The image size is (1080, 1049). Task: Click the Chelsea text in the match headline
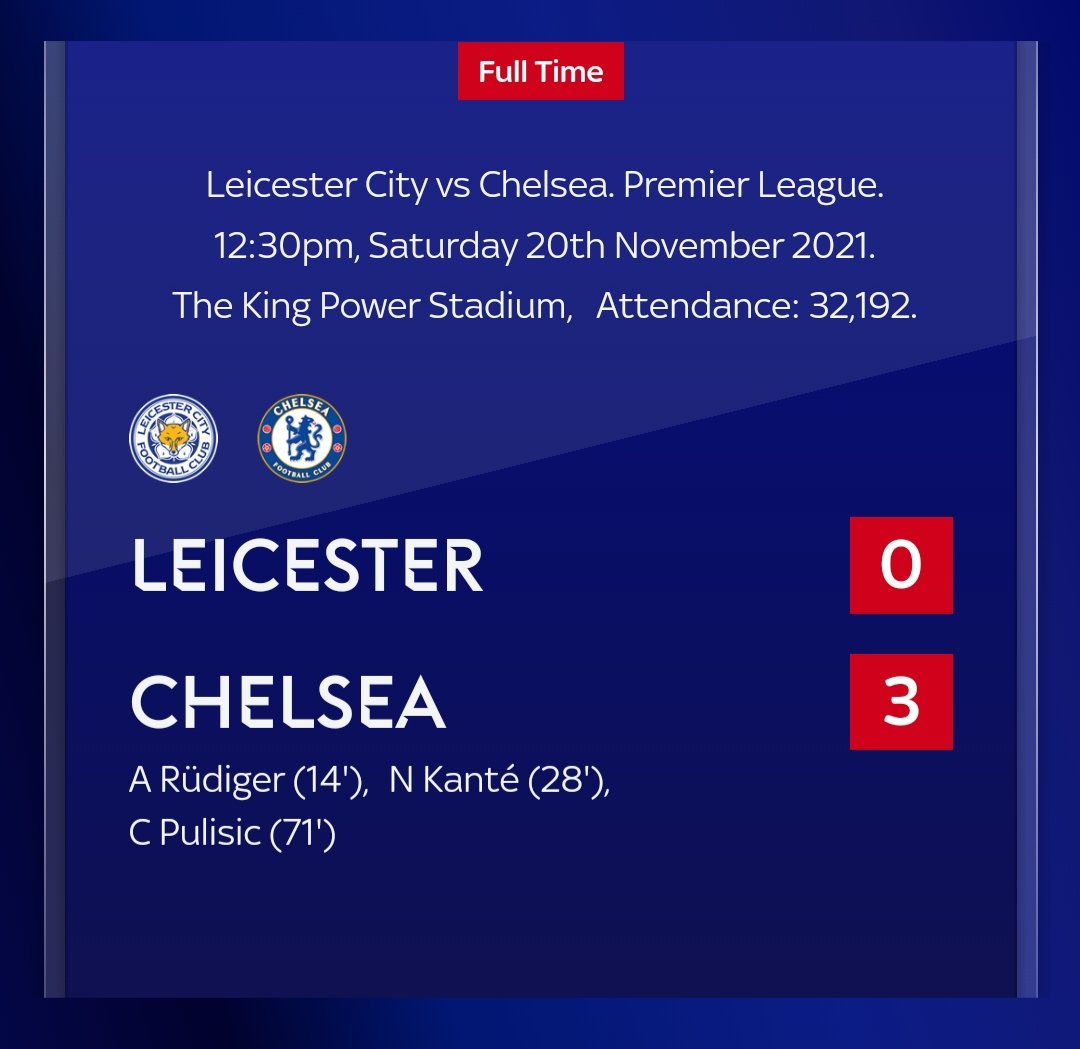545,185
